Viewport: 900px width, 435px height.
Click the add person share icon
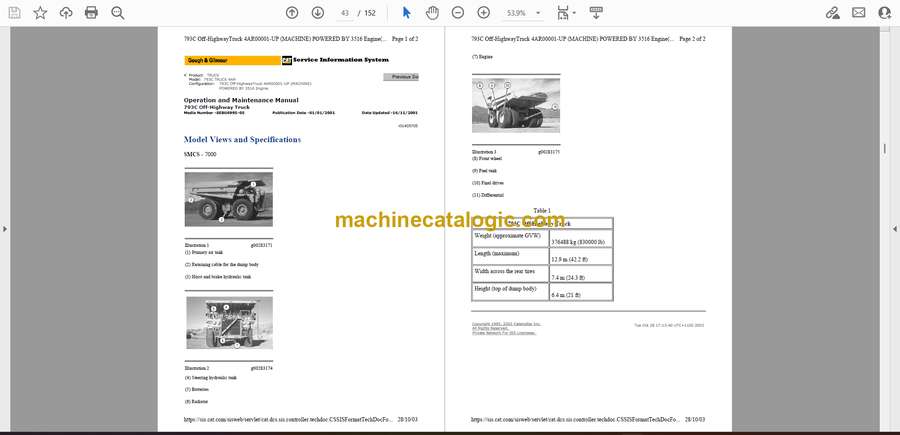[885, 13]
